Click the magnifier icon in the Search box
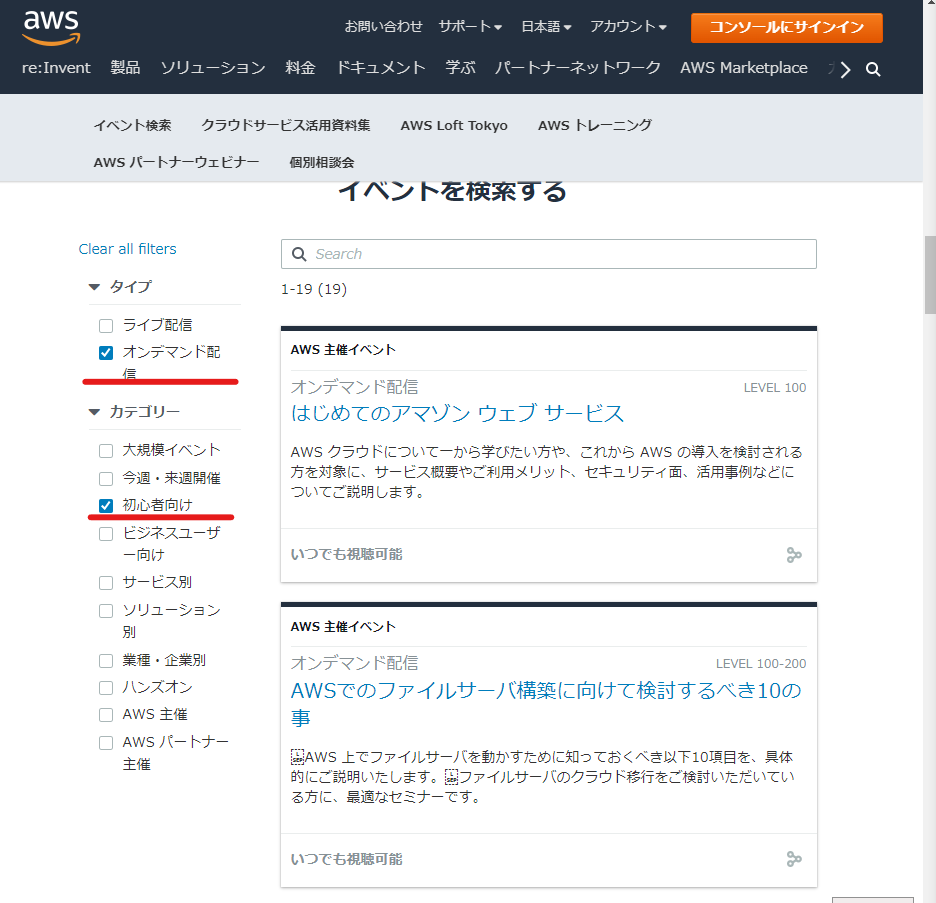936x903 pixels. coord(299,254)
